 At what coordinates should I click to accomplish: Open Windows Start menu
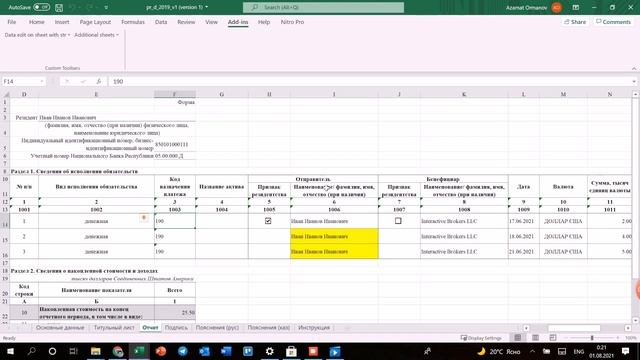tap(10, 351)
